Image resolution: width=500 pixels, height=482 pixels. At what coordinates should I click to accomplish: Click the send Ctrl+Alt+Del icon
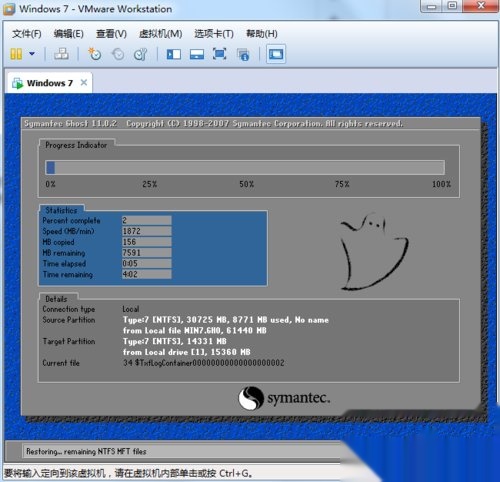point(62,54)
